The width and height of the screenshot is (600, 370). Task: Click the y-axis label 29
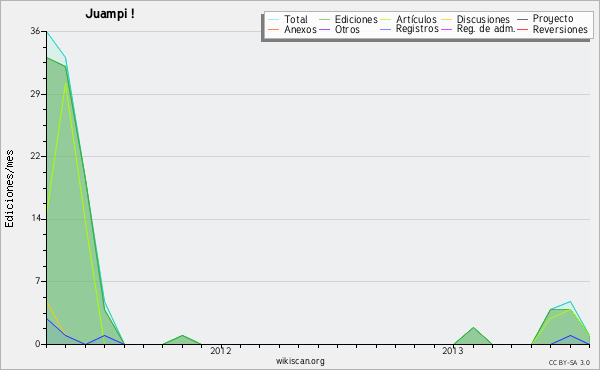coord(35,94)
